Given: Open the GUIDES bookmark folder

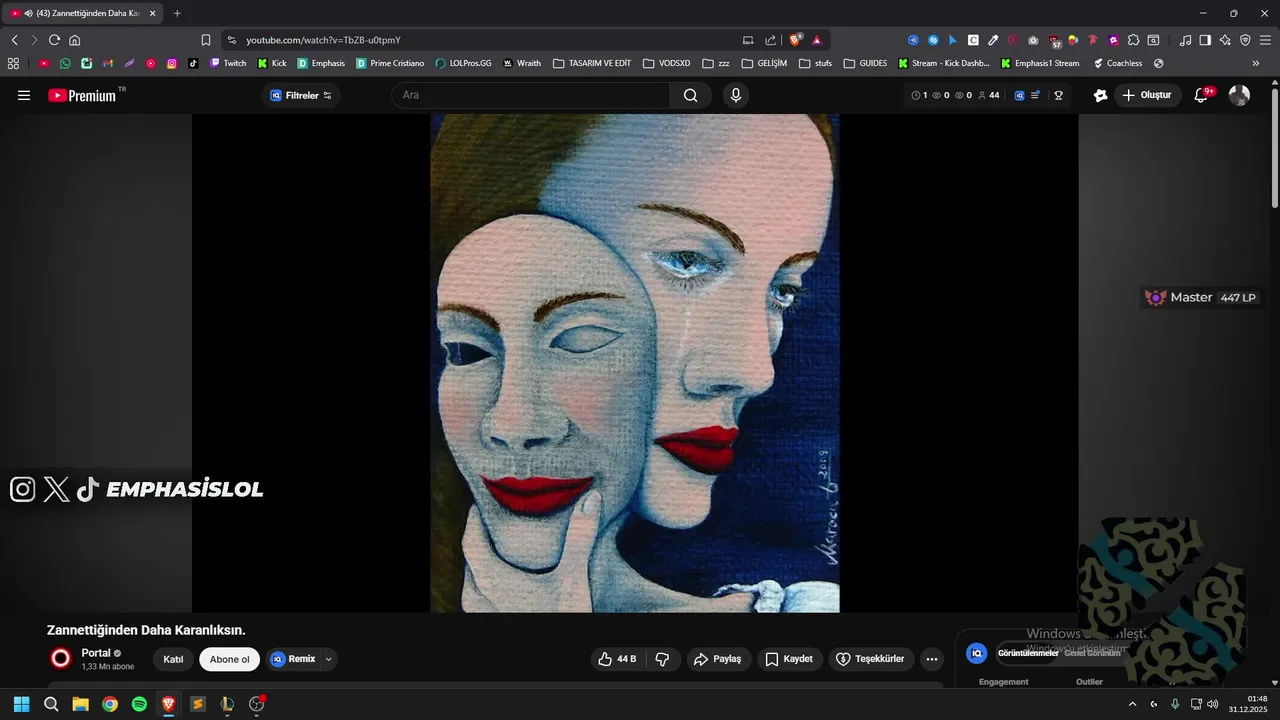Looking at the screenshot, I should click(865, 63).
